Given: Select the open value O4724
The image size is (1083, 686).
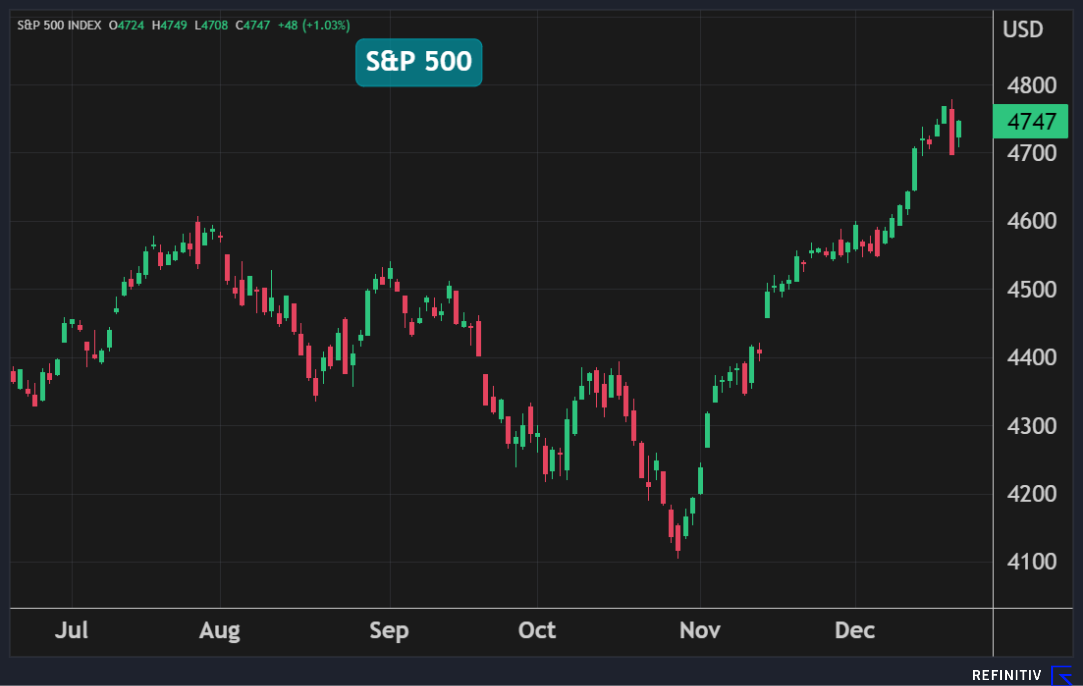Looking at the screenshot, I should (129, 25).
